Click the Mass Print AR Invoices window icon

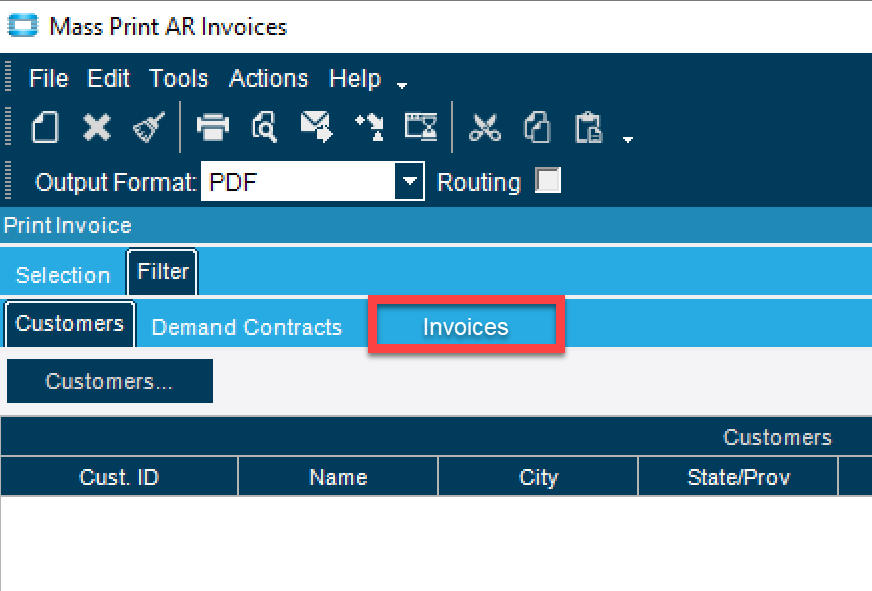click(x=22, y=26)
